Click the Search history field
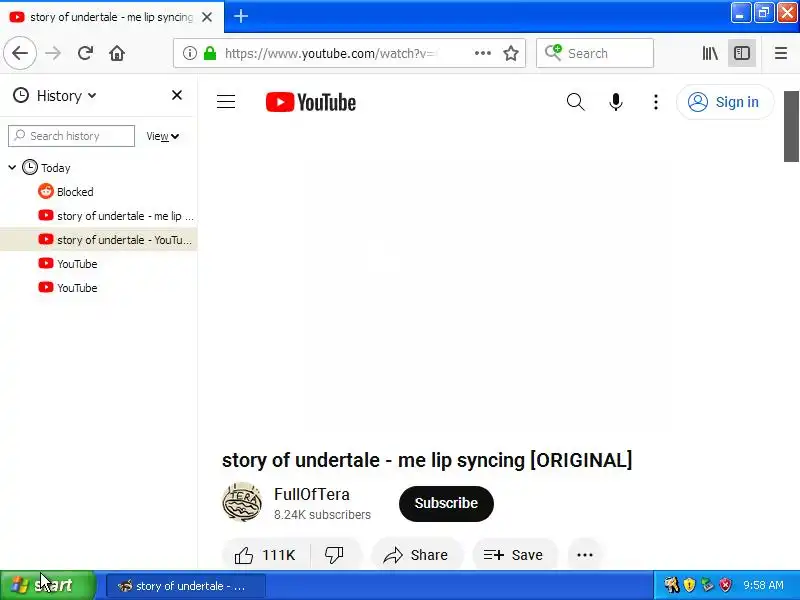This screenshot has width=800, height=600. [x=71, y=136]
